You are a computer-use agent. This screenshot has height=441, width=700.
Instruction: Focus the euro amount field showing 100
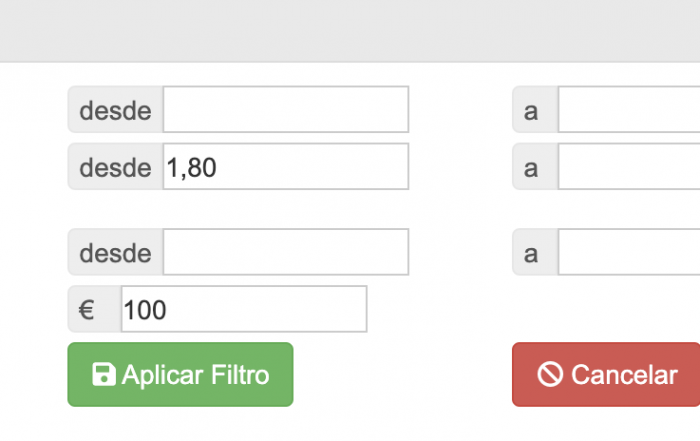(244, 309)
